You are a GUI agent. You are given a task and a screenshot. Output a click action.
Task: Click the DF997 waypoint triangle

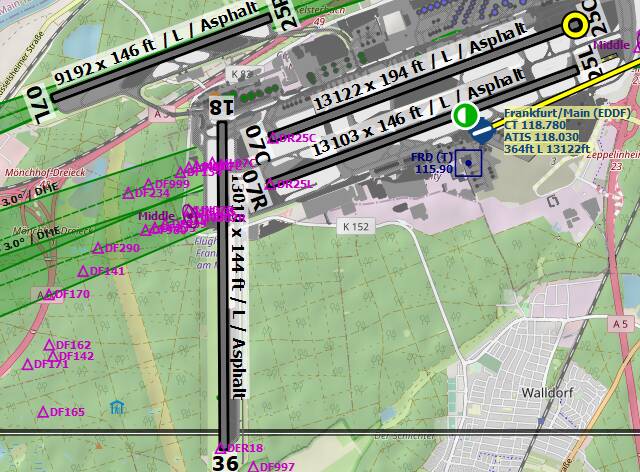coord(254,467)
